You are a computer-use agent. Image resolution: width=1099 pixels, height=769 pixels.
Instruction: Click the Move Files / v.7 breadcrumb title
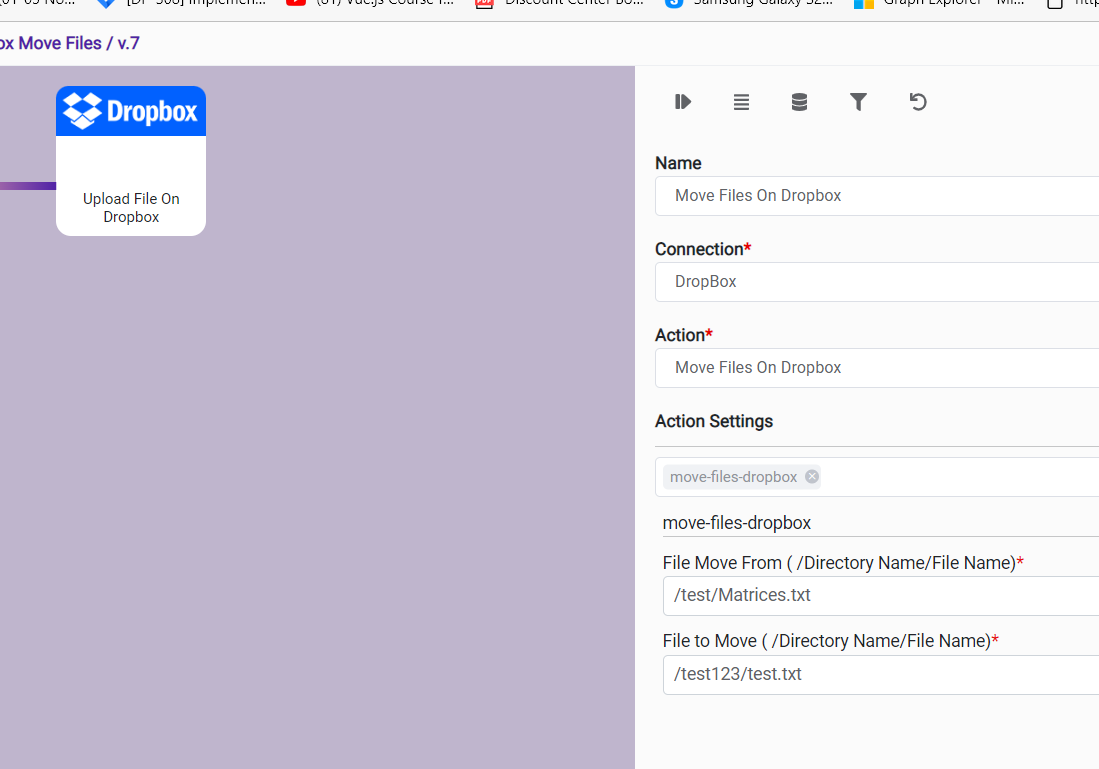point(70,44)
